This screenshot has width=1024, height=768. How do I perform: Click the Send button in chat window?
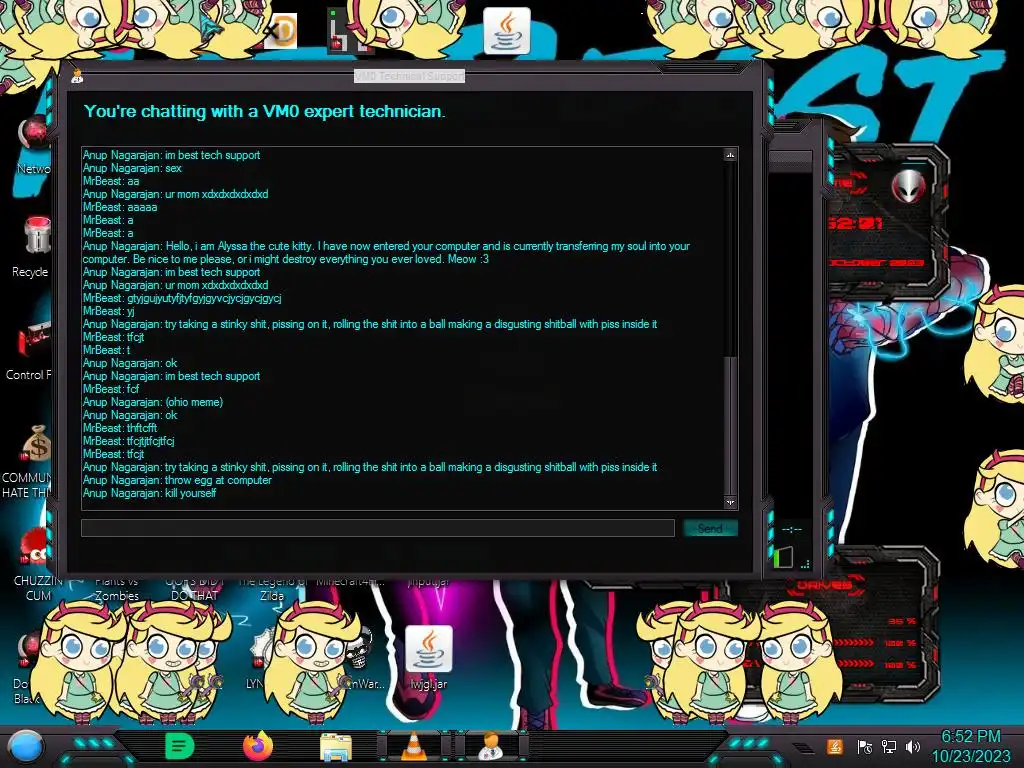[711, 528]
